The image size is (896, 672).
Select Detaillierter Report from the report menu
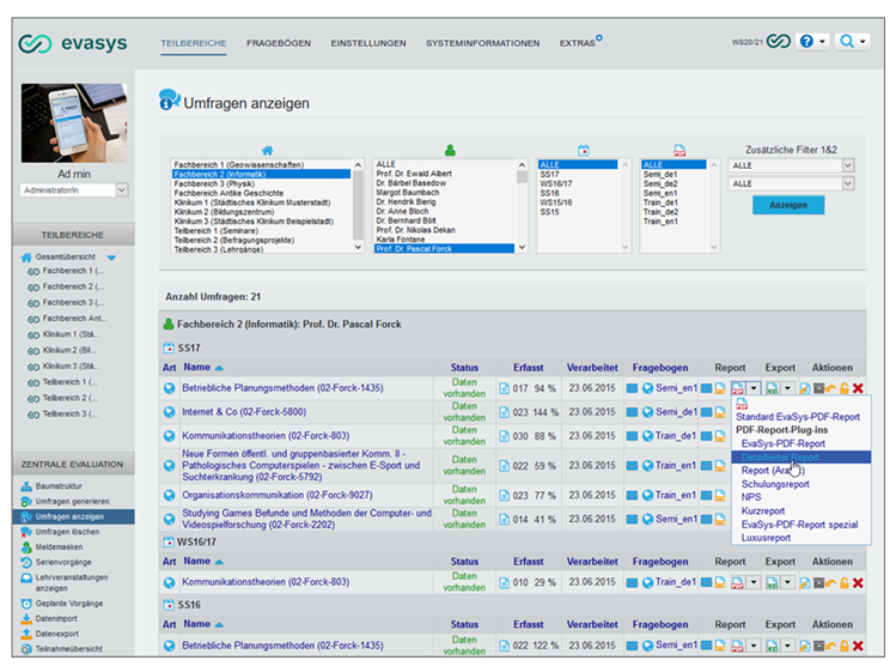pyautogui.click(x=780, y=457)
